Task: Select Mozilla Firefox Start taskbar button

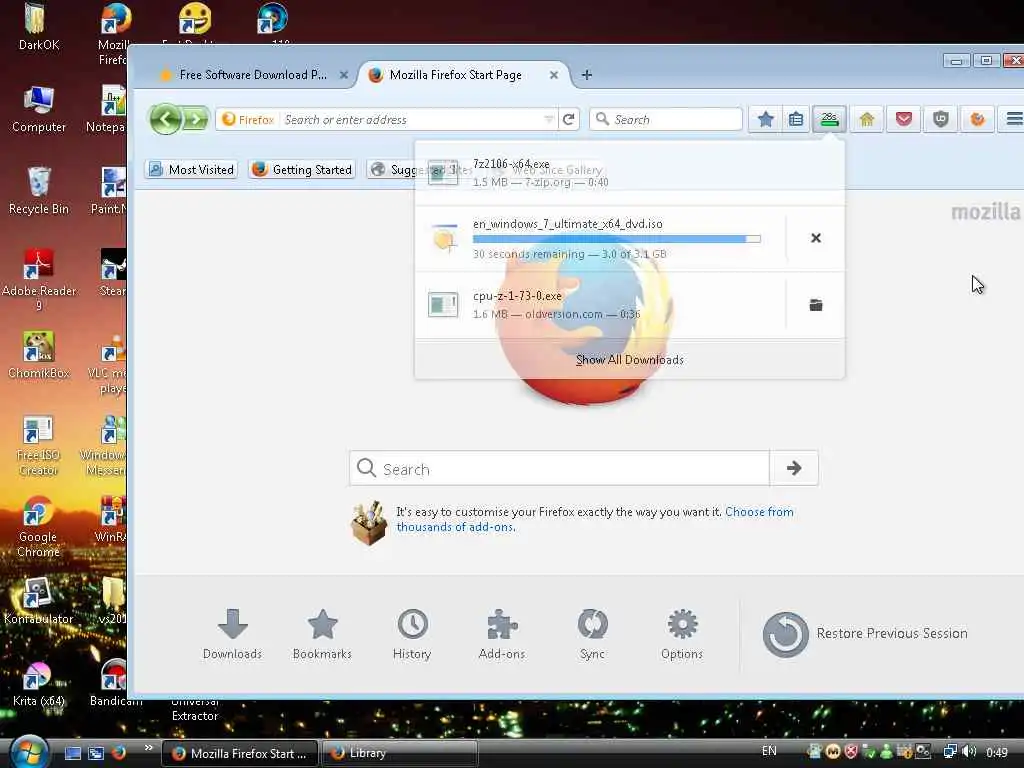Action: 240,753
